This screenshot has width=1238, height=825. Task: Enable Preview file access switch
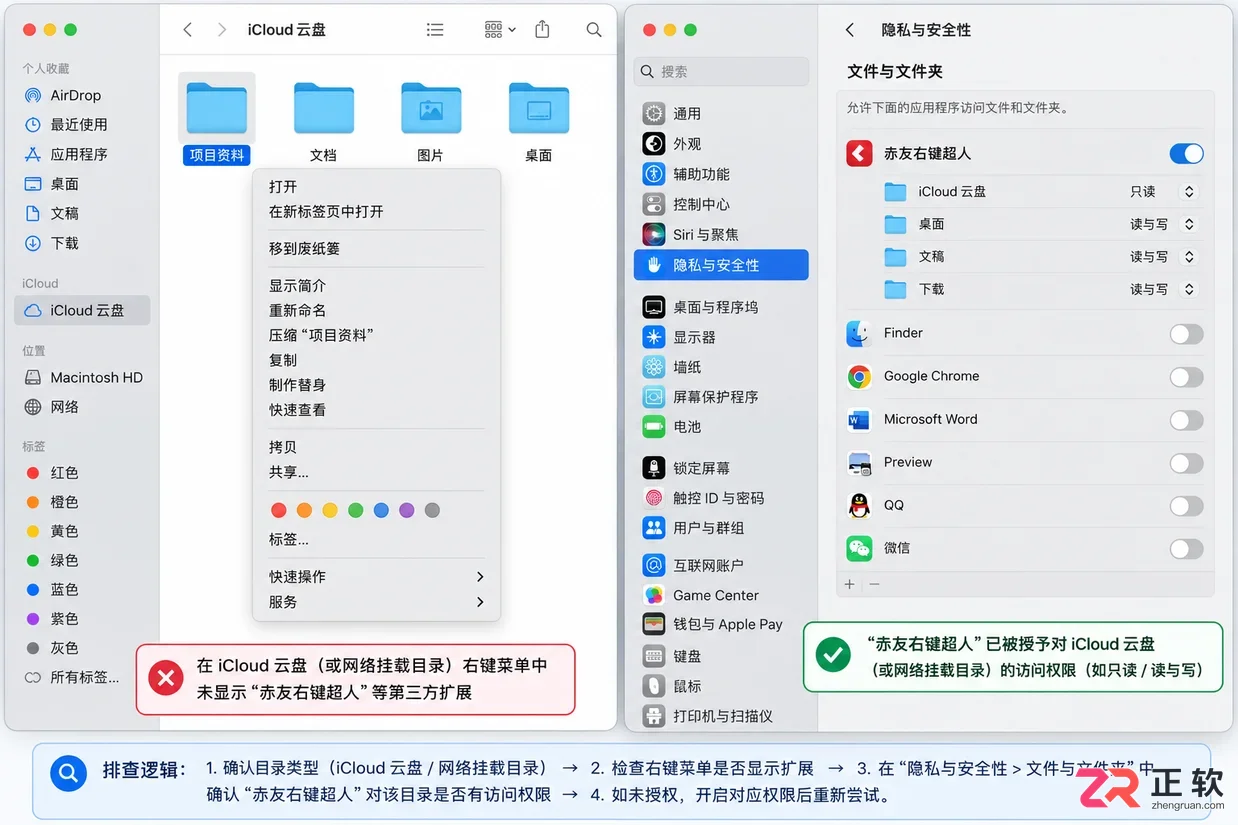[x=1186, y=463]
